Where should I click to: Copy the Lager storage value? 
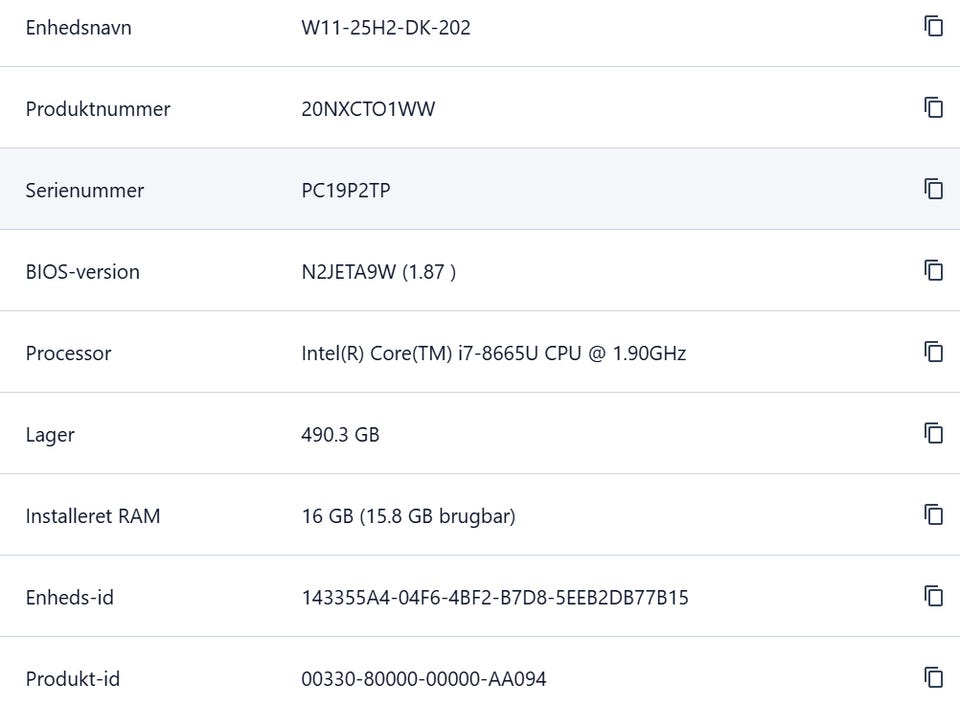[x=933, y=434]
